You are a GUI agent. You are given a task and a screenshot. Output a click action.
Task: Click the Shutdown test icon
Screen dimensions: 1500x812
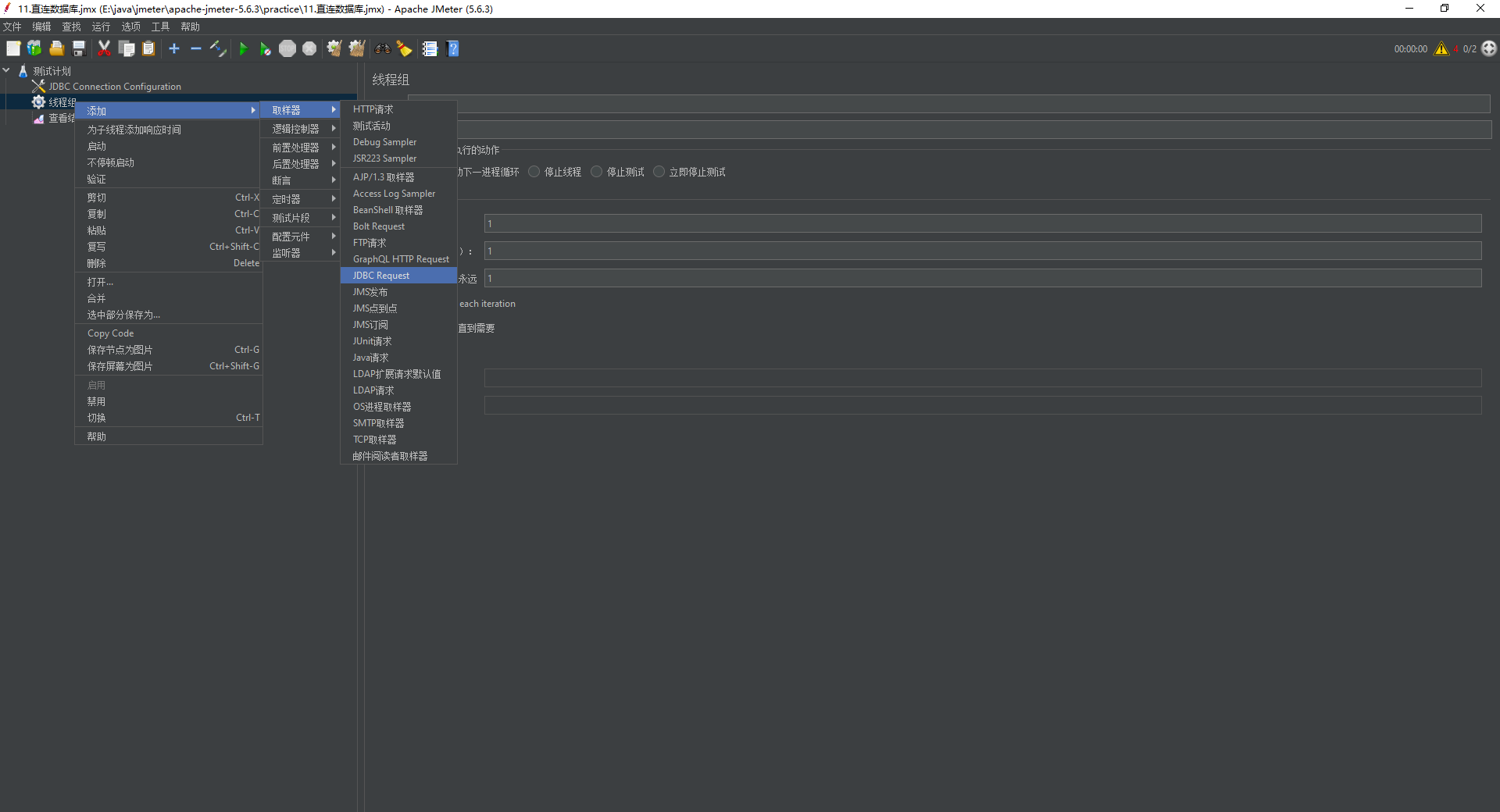coord(309,48)
